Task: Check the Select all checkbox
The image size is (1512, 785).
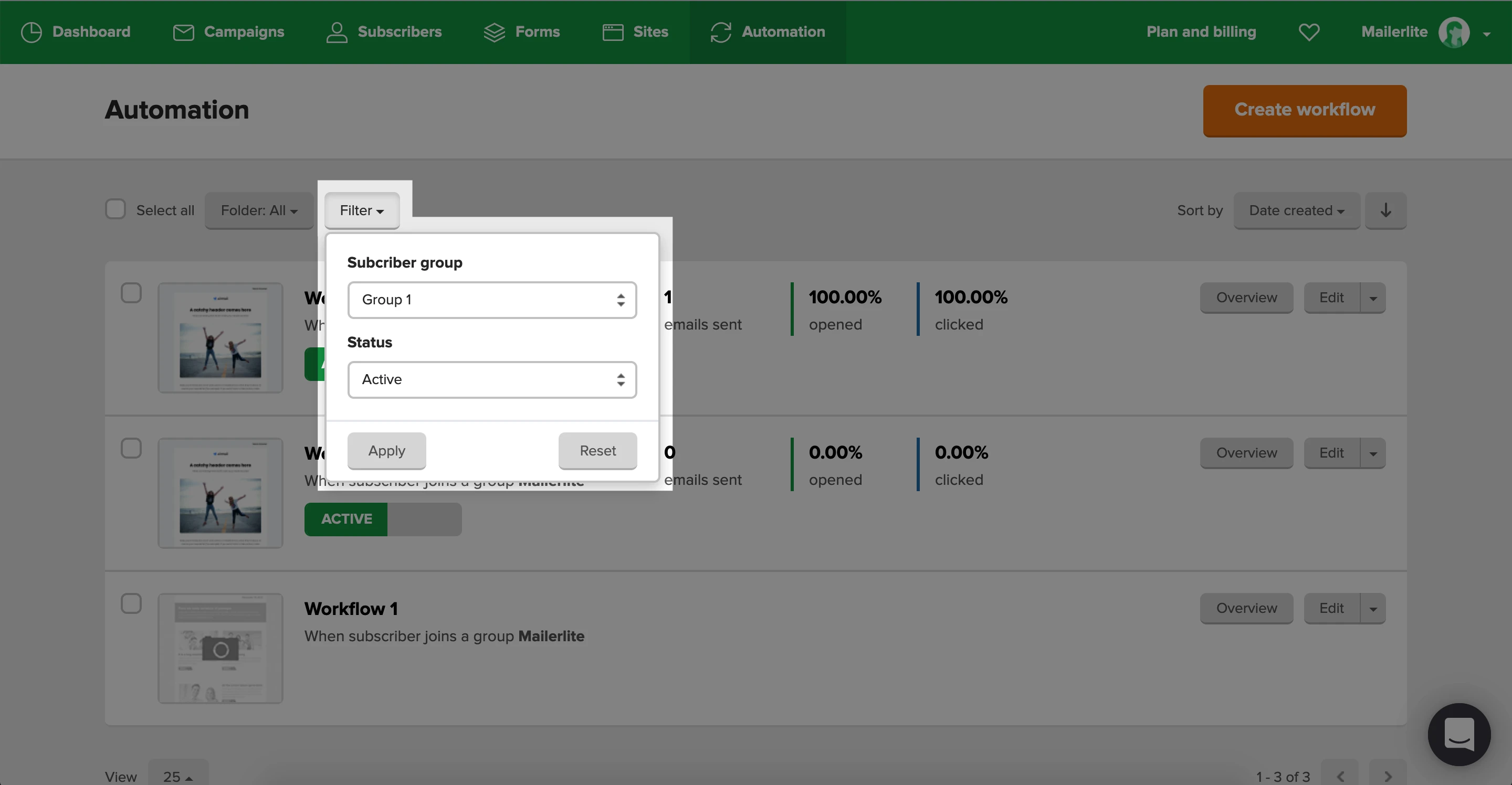Action: point(115,209)
